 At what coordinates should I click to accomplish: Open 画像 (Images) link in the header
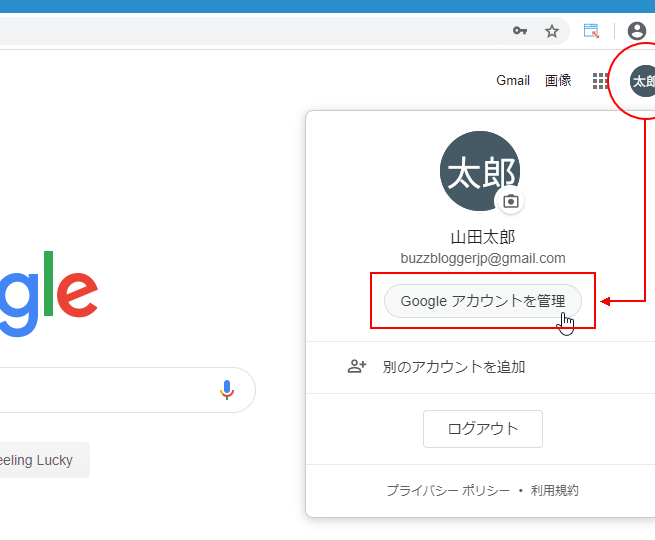(558, 80)
